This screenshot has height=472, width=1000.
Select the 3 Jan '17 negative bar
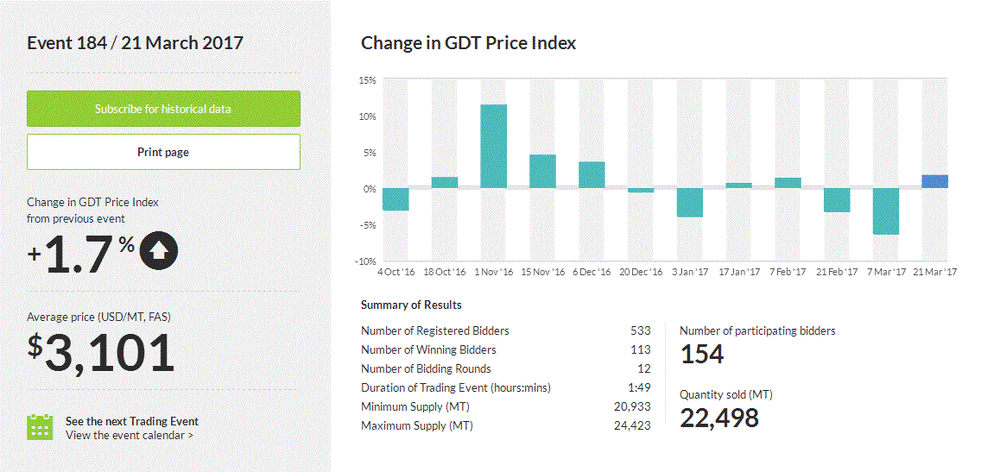pos(690,202)
